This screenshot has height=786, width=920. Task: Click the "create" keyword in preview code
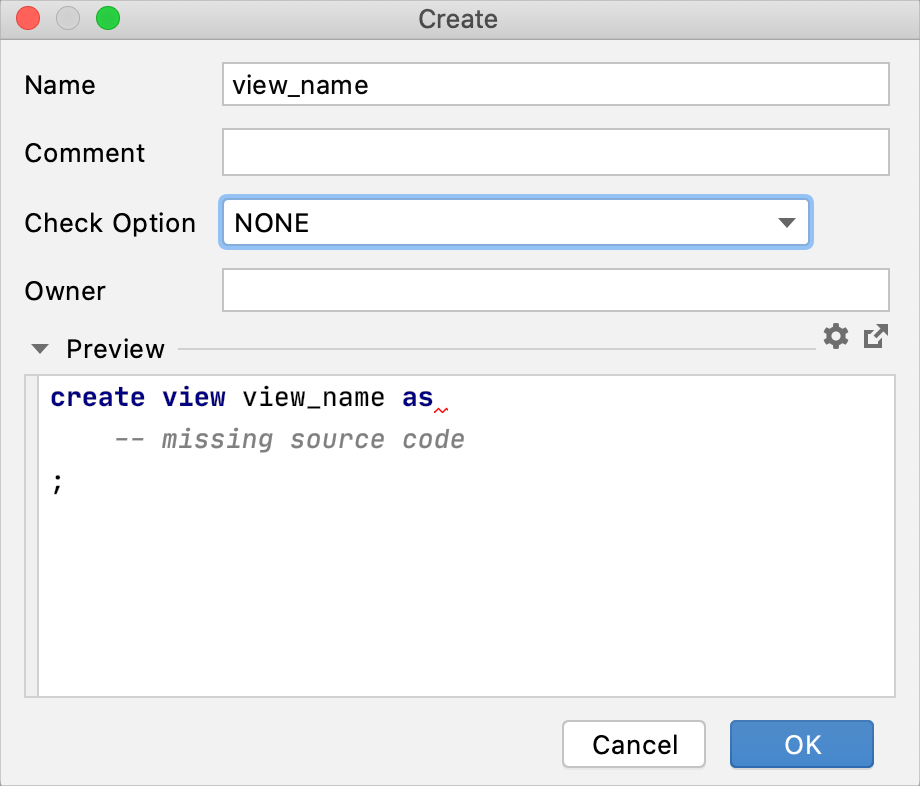tap(98, 398)
